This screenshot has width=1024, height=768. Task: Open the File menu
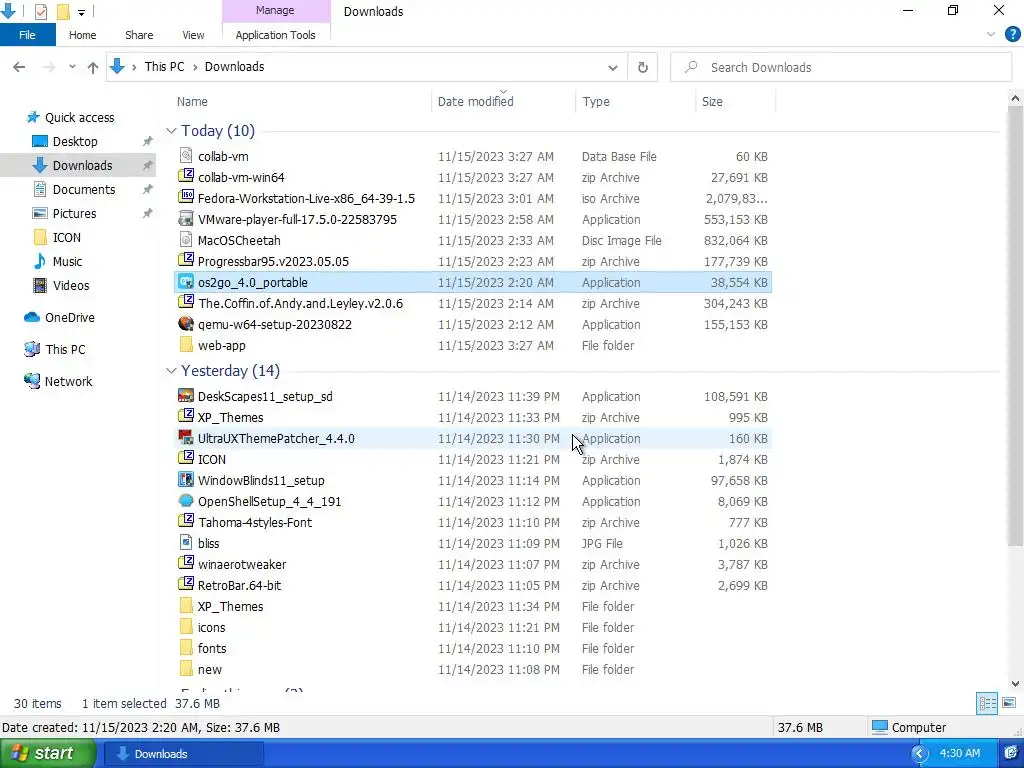point(27,35)
